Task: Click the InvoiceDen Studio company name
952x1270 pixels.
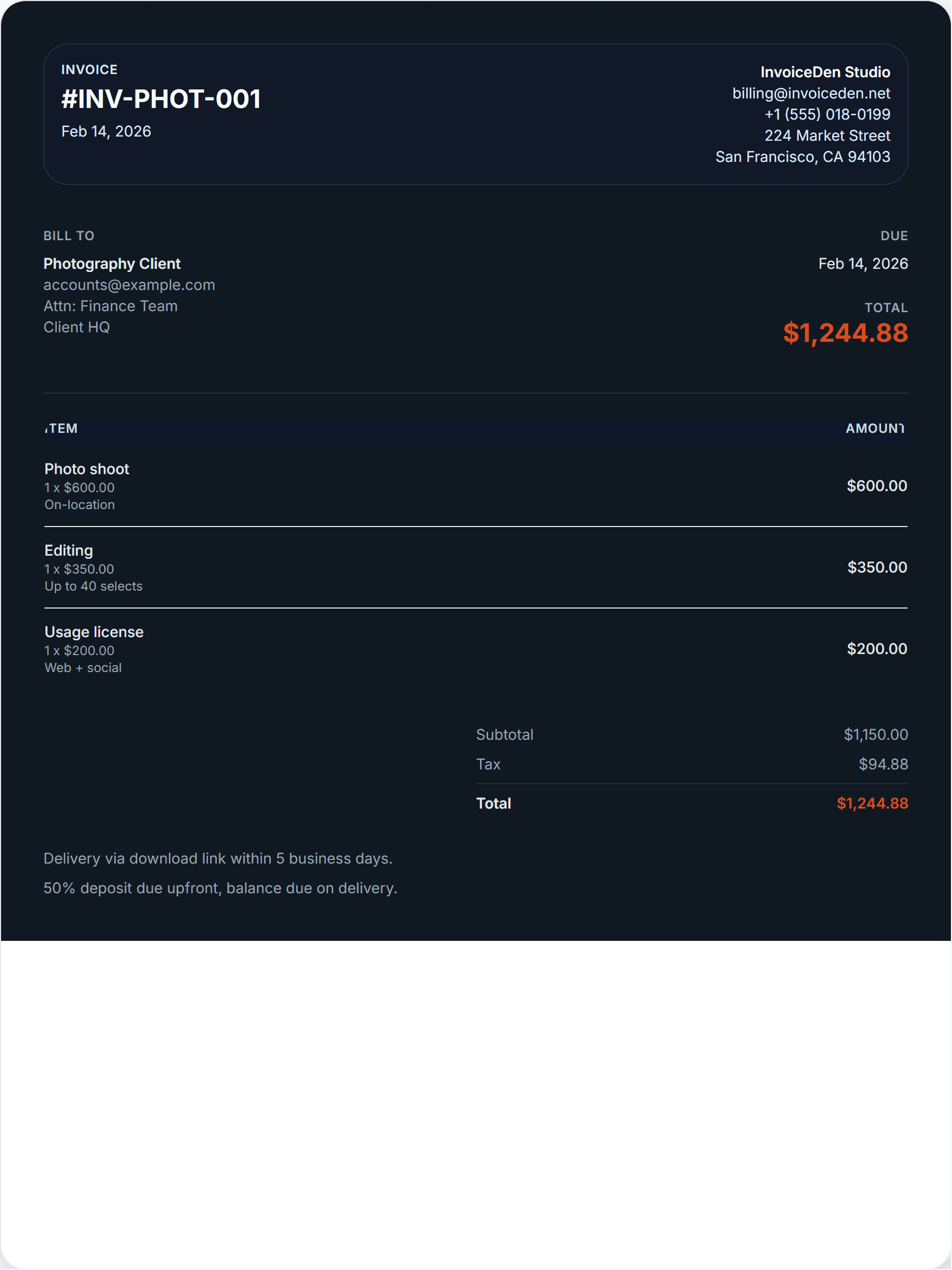Action: [825, 72]
